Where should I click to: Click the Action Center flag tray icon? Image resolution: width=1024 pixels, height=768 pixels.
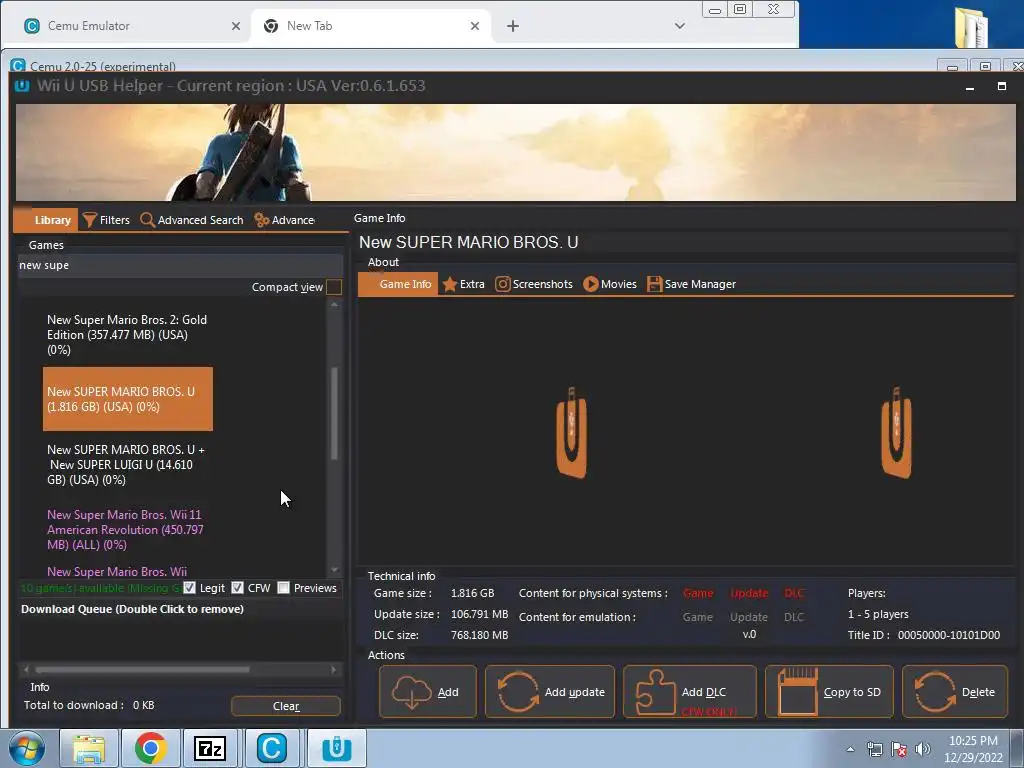[x=899, y=749]
